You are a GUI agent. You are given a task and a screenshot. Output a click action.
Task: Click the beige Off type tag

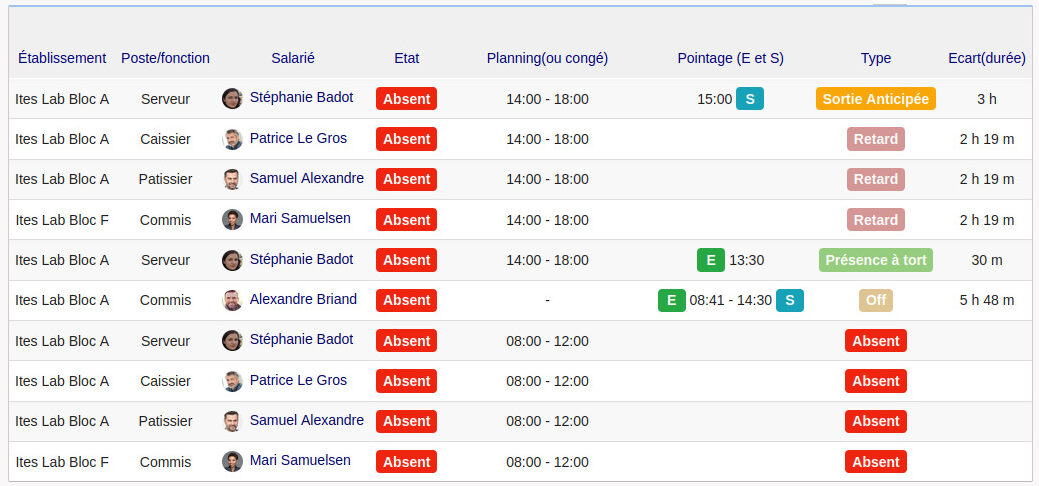click(x=875, y=300)
